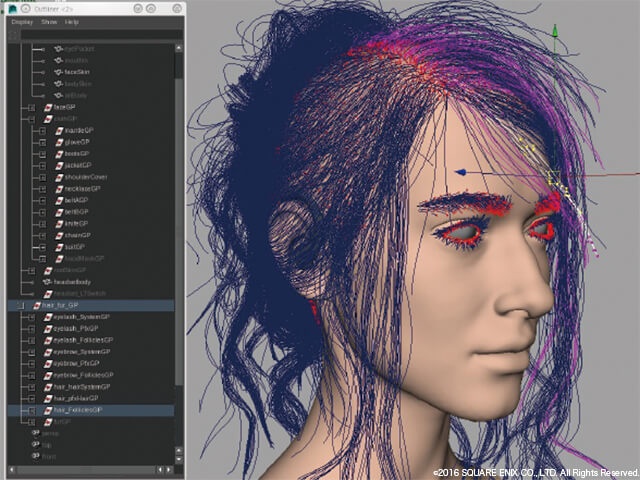The width and height of the screenshot is (640, 480).
Task: Expand the mantleGP node
Action: 42,131
